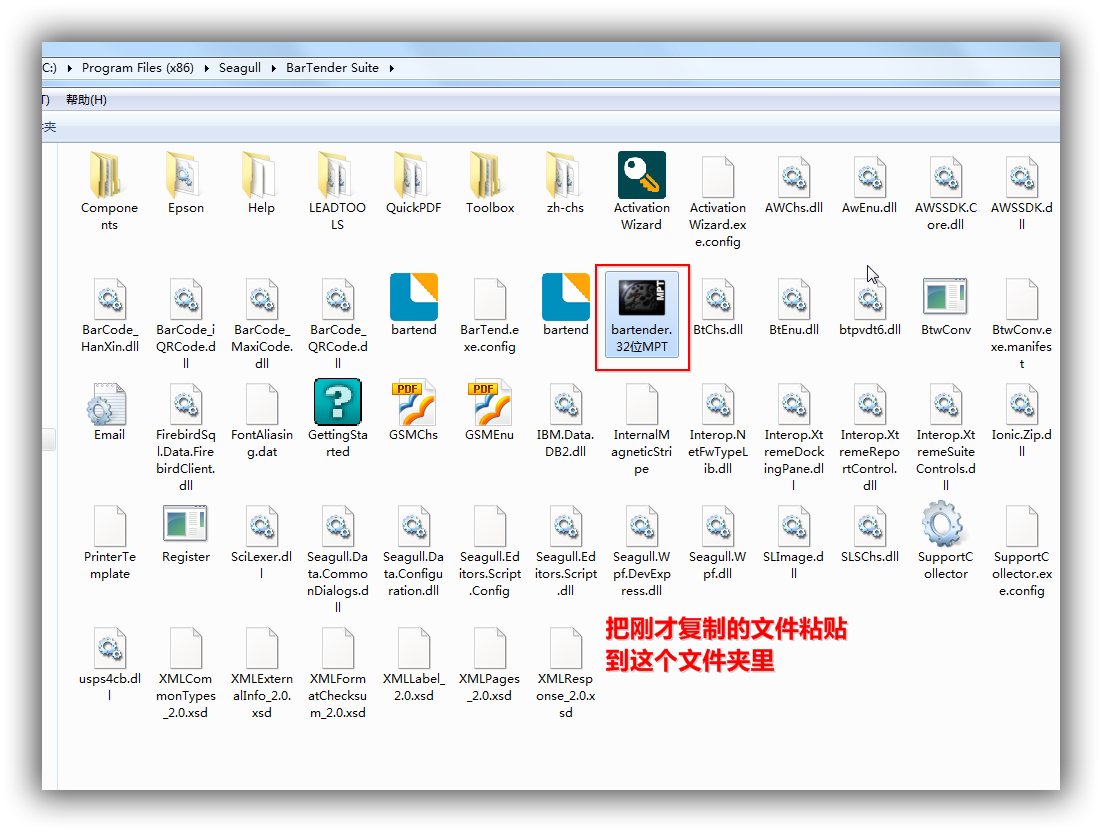Image resolution: width=1102 pixels, height=832 pixels.
Task: Select the Email file icon
Action: (x=109, y=402)
